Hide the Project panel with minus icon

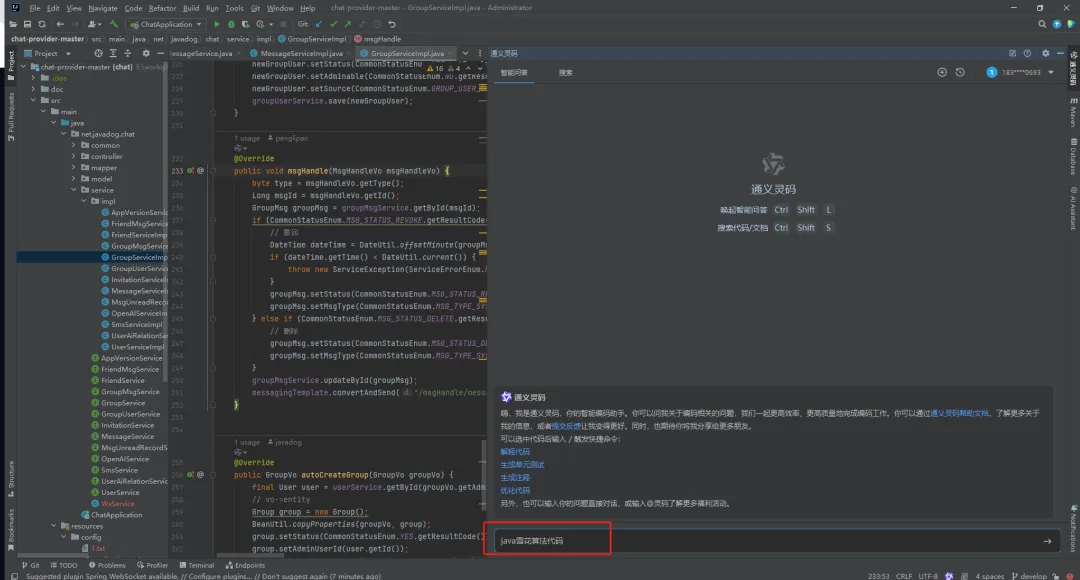coord(160,53)
